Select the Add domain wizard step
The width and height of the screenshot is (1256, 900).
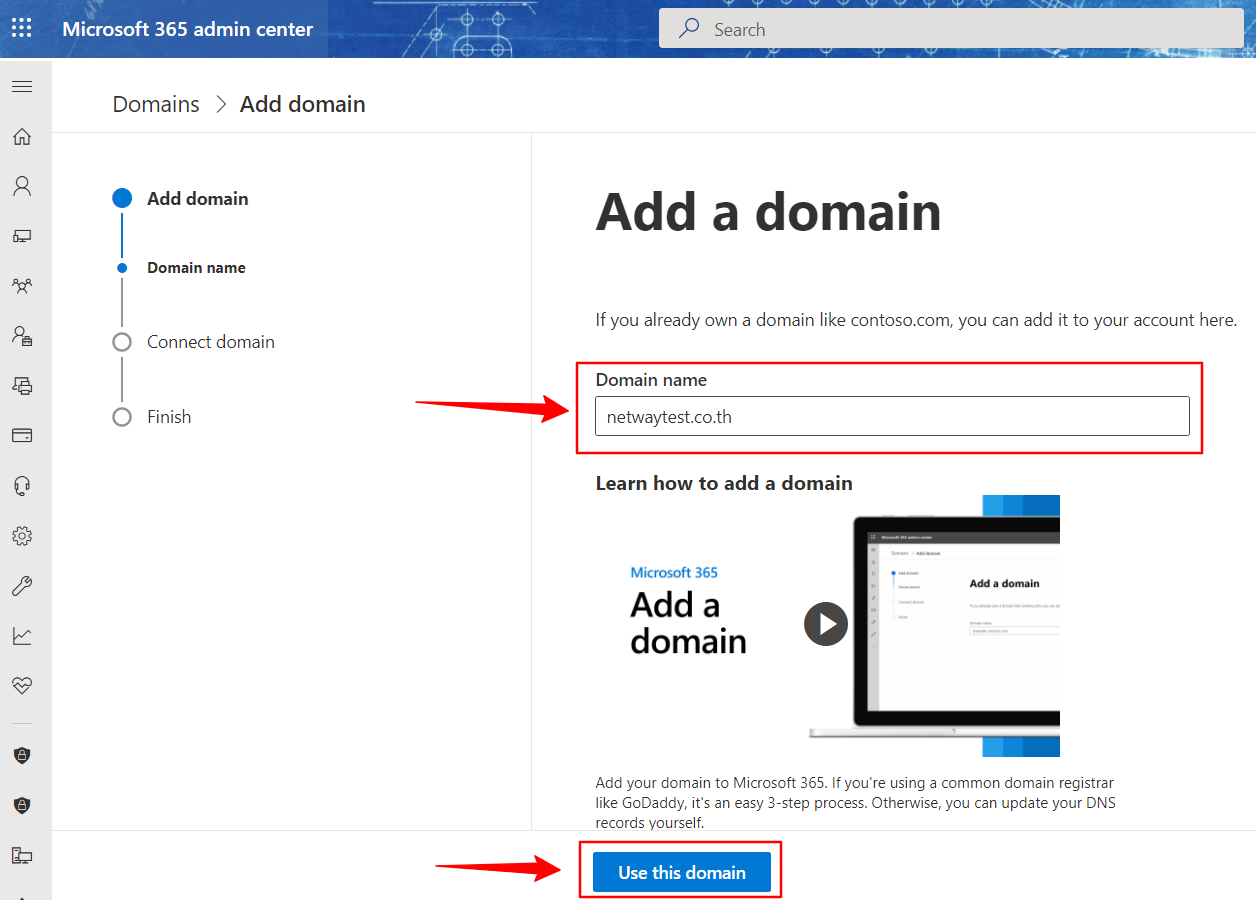[x=197, y=199]
